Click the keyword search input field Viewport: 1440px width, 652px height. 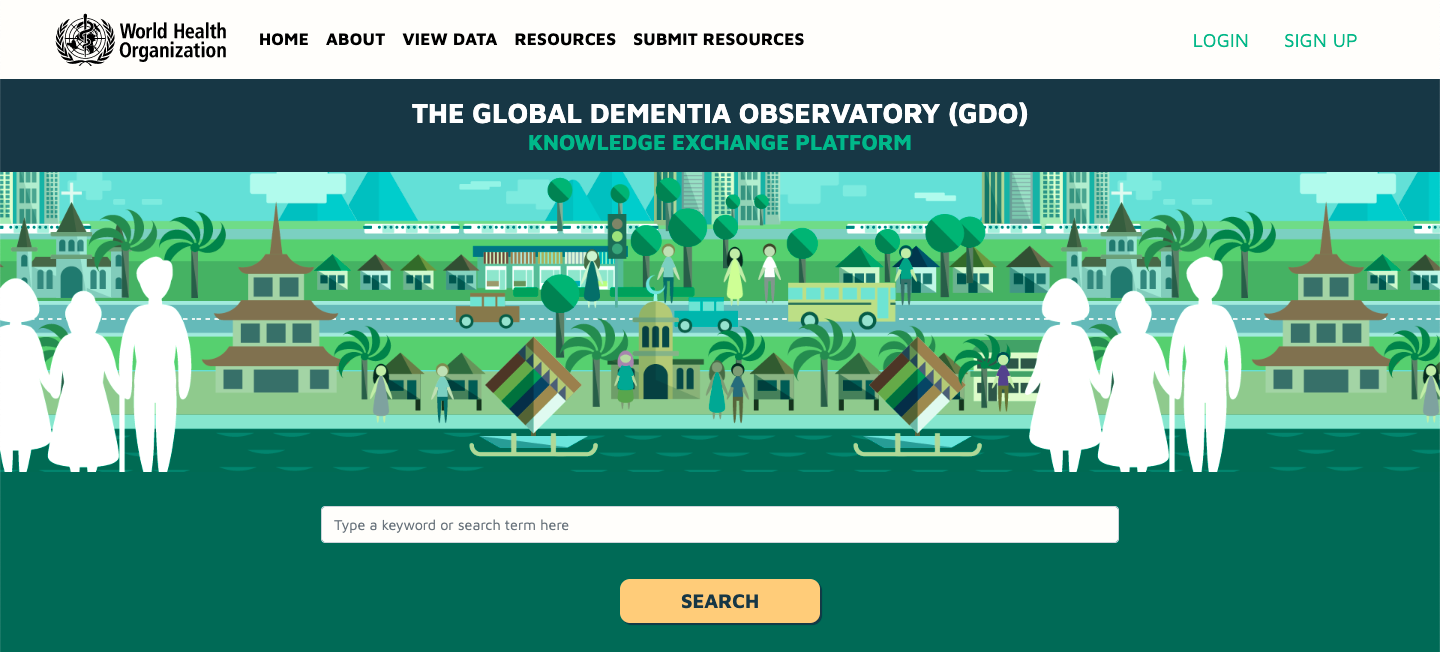tap(719, 524)
